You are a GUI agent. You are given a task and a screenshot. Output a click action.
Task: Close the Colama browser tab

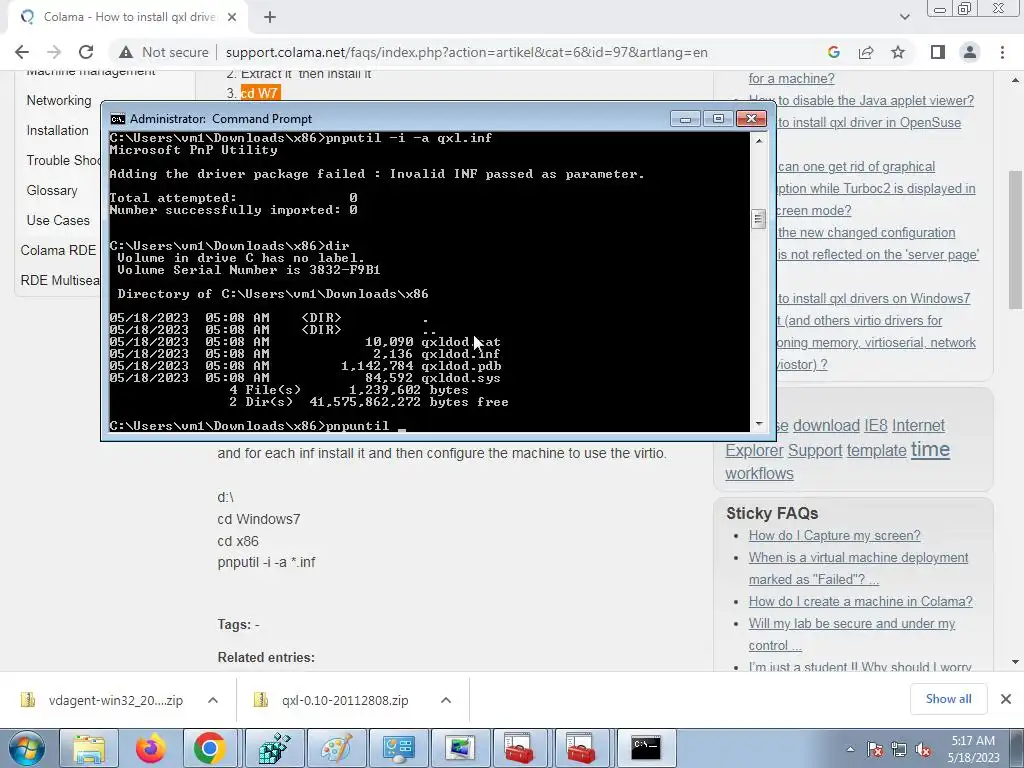pyautogui.click(x=232, y=17)
